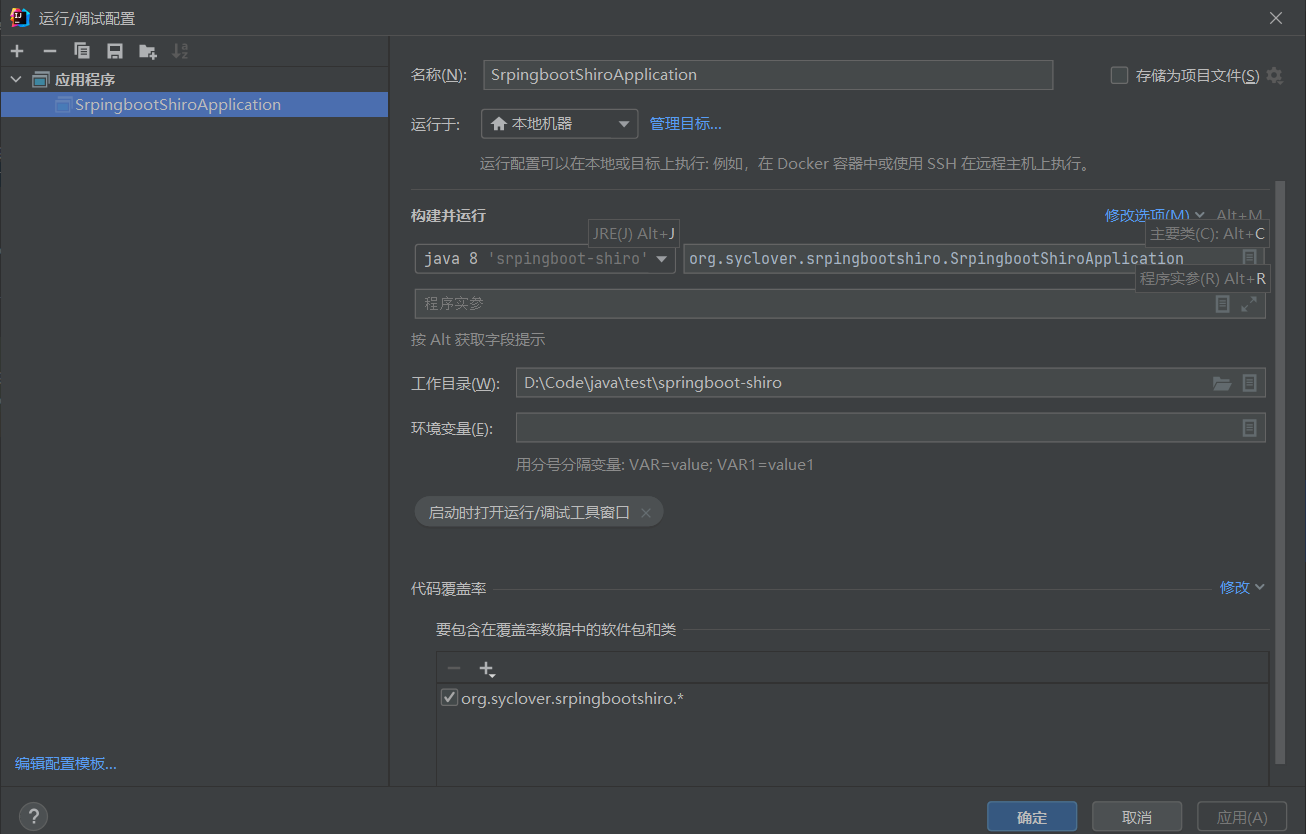Add a new run configuration with plus icon
The image size is (1306, 834).
(17, 51)
